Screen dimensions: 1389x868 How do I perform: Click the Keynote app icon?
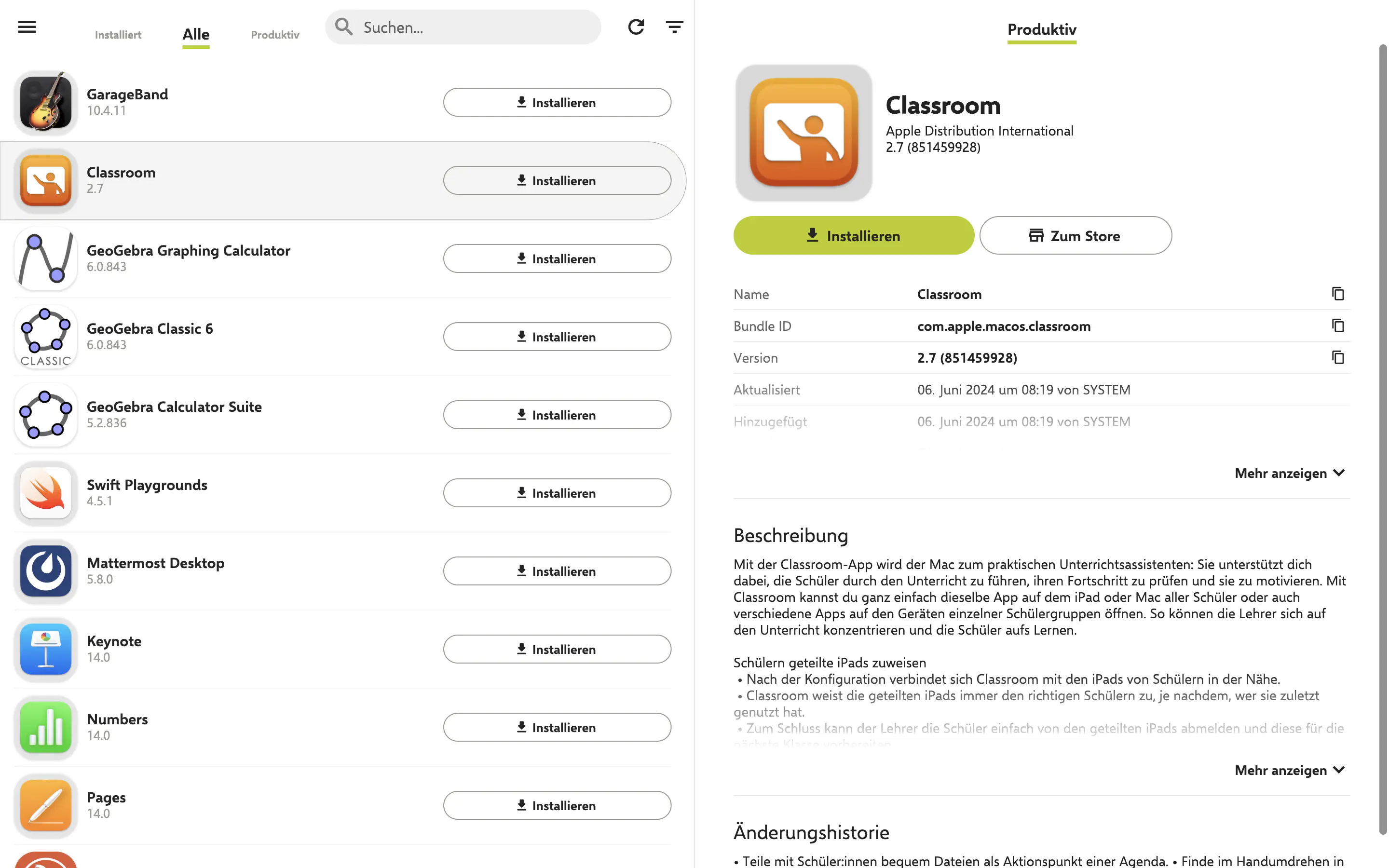[x=45, y=648]
